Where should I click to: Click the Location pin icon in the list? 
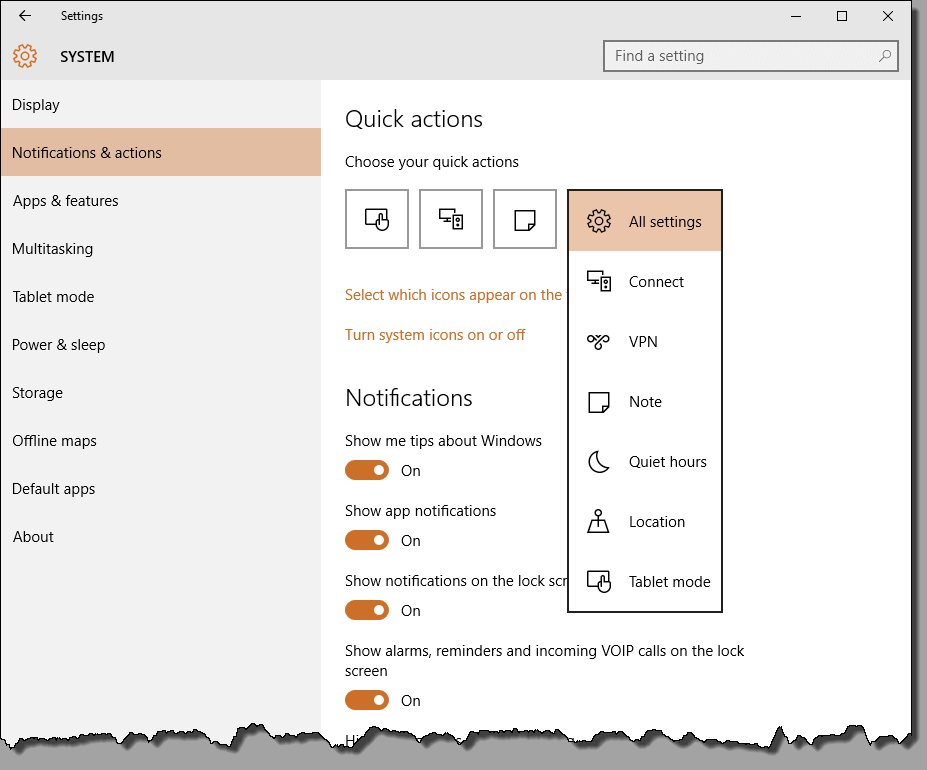pyautogui.click(x=598, y=522)
